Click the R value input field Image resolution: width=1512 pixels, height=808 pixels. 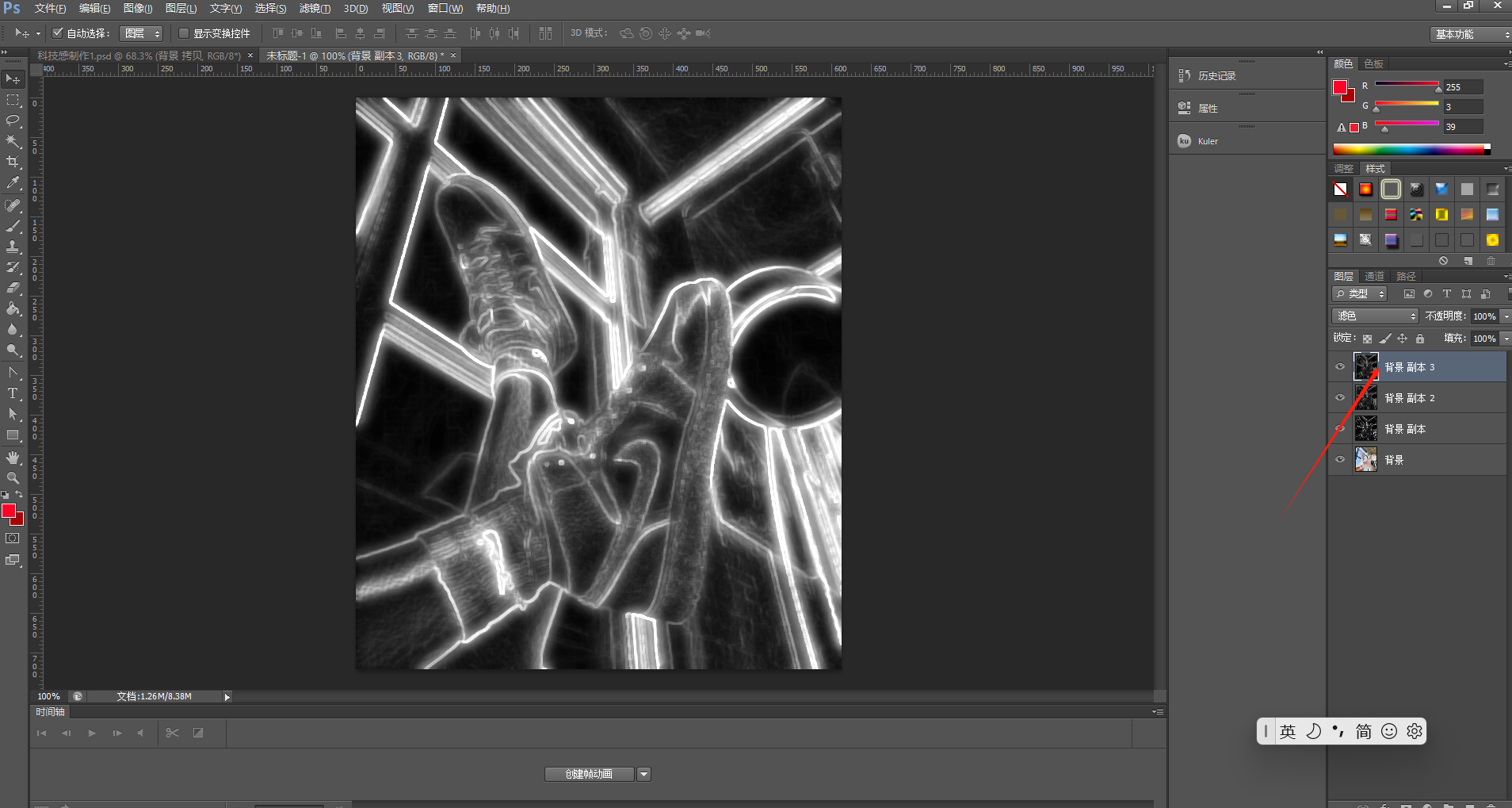tap(1463, 87)
